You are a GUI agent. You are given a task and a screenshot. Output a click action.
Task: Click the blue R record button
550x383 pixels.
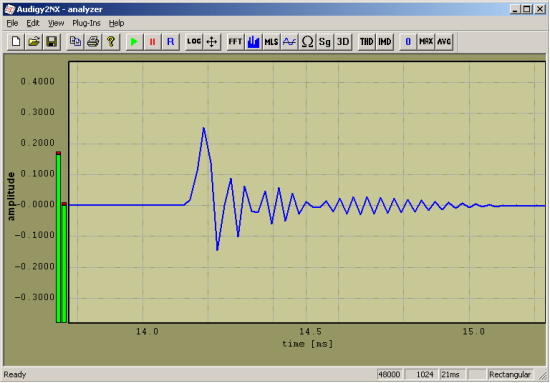pos(170,42)
